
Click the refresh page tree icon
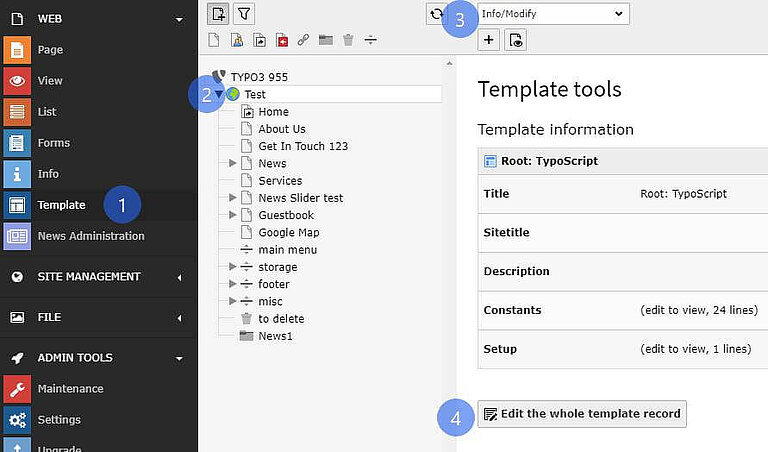[x=435, y=13]
